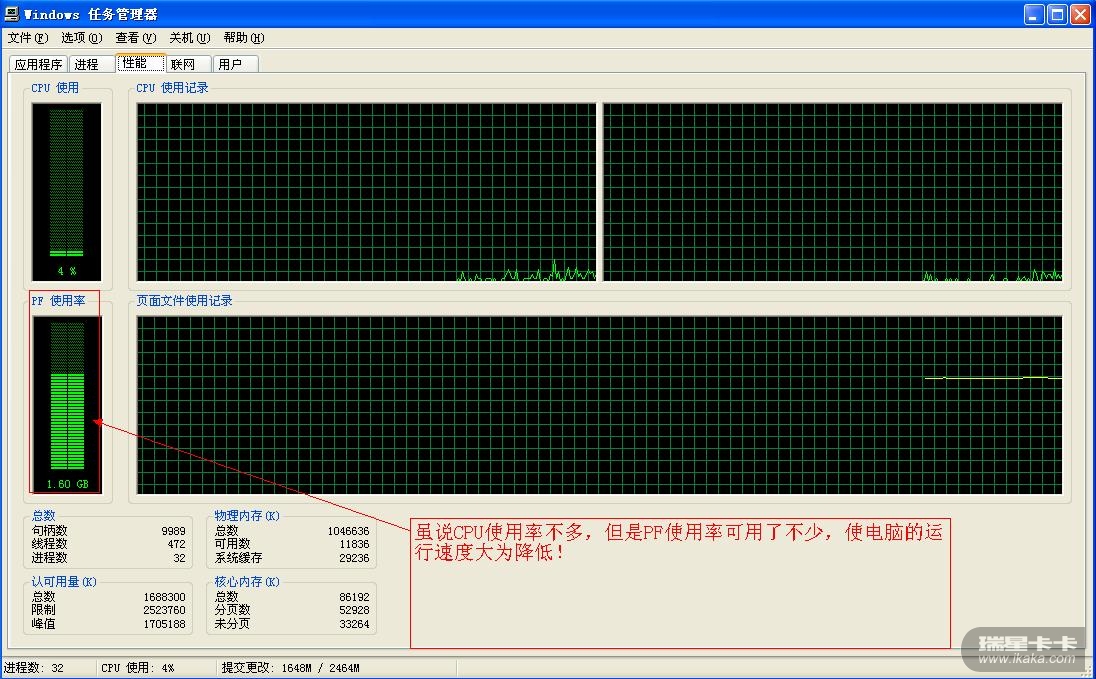Click the 分页数 value 52928
This screenshot has width=1096, height=679.
[x=354, y=610]
